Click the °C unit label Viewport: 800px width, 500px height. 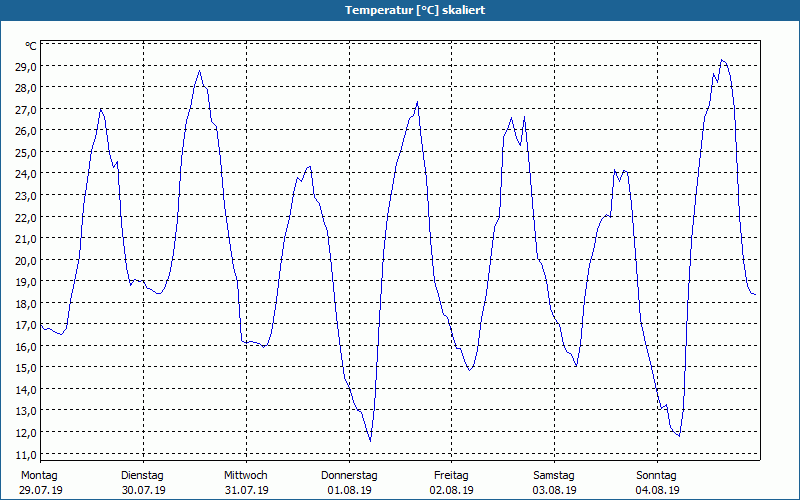[x=31, y=46]
